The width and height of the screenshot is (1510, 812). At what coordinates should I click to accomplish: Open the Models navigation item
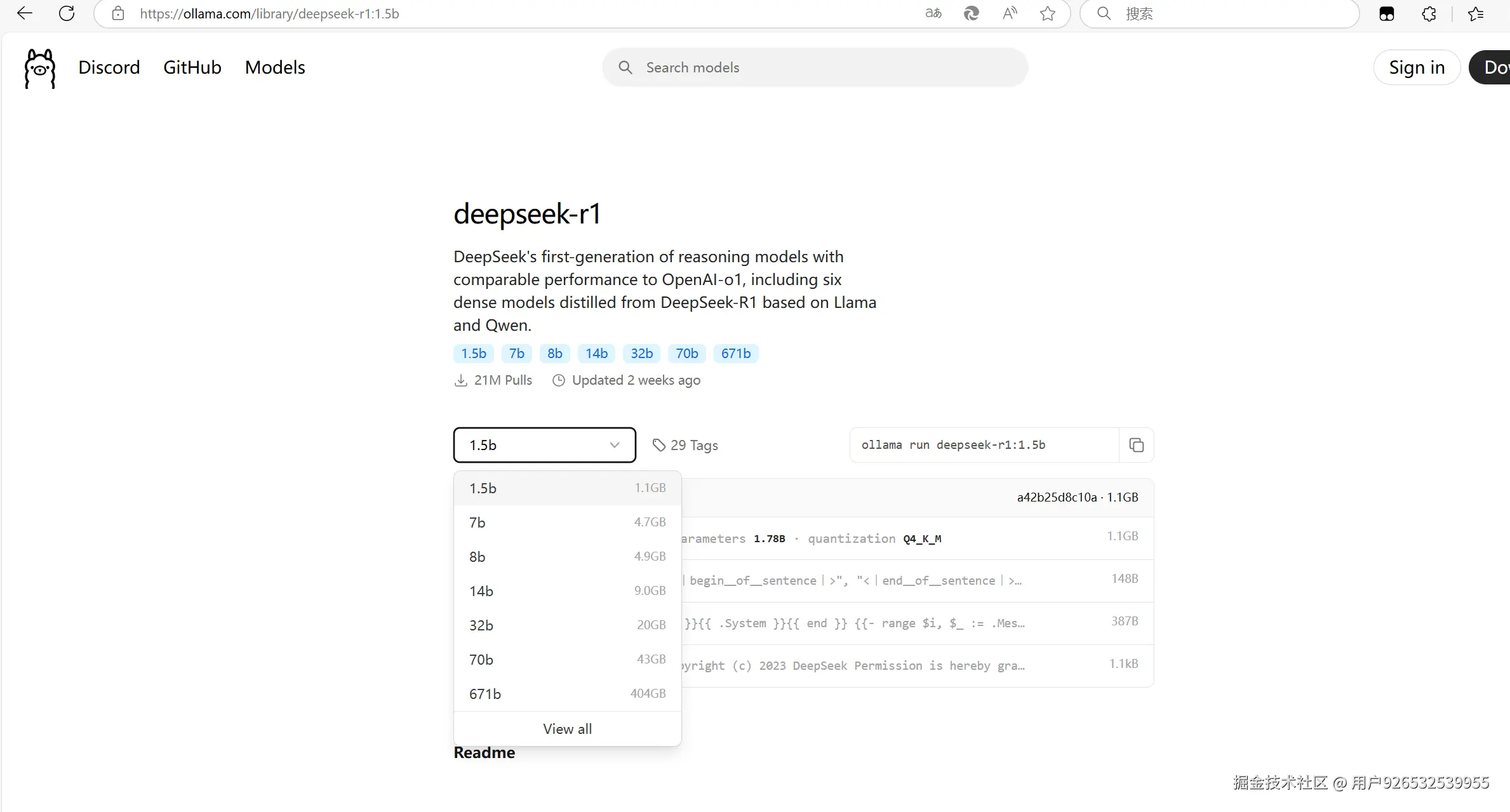[x=275, y=67]
